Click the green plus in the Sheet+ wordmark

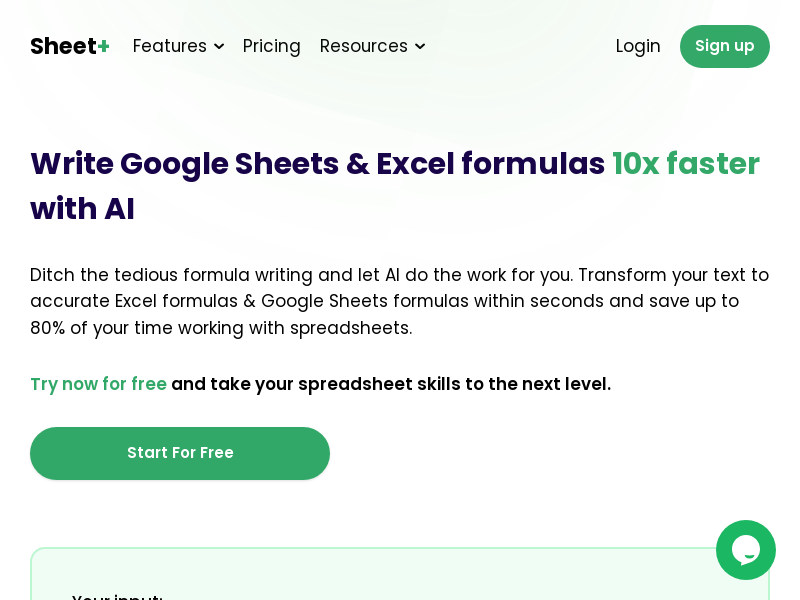103,44
